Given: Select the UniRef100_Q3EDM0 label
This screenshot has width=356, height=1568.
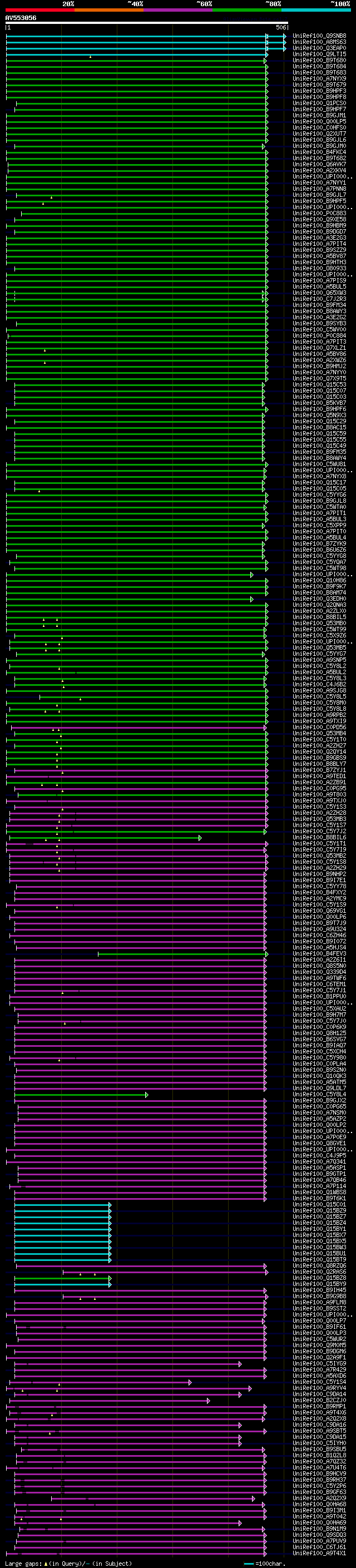Looking at the screenshot, I should tap(319, 598).
